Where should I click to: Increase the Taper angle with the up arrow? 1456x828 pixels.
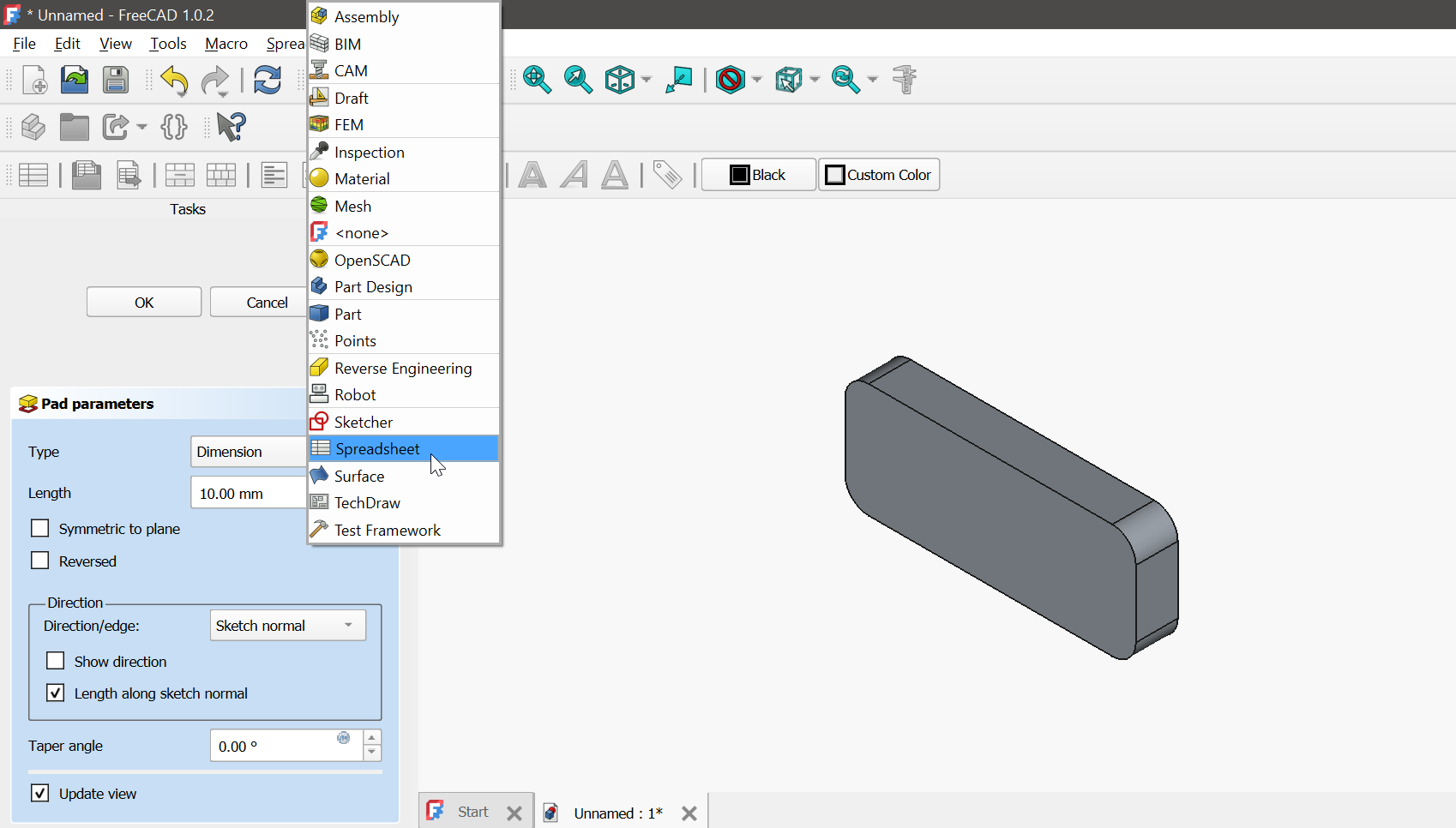[372, 738]
